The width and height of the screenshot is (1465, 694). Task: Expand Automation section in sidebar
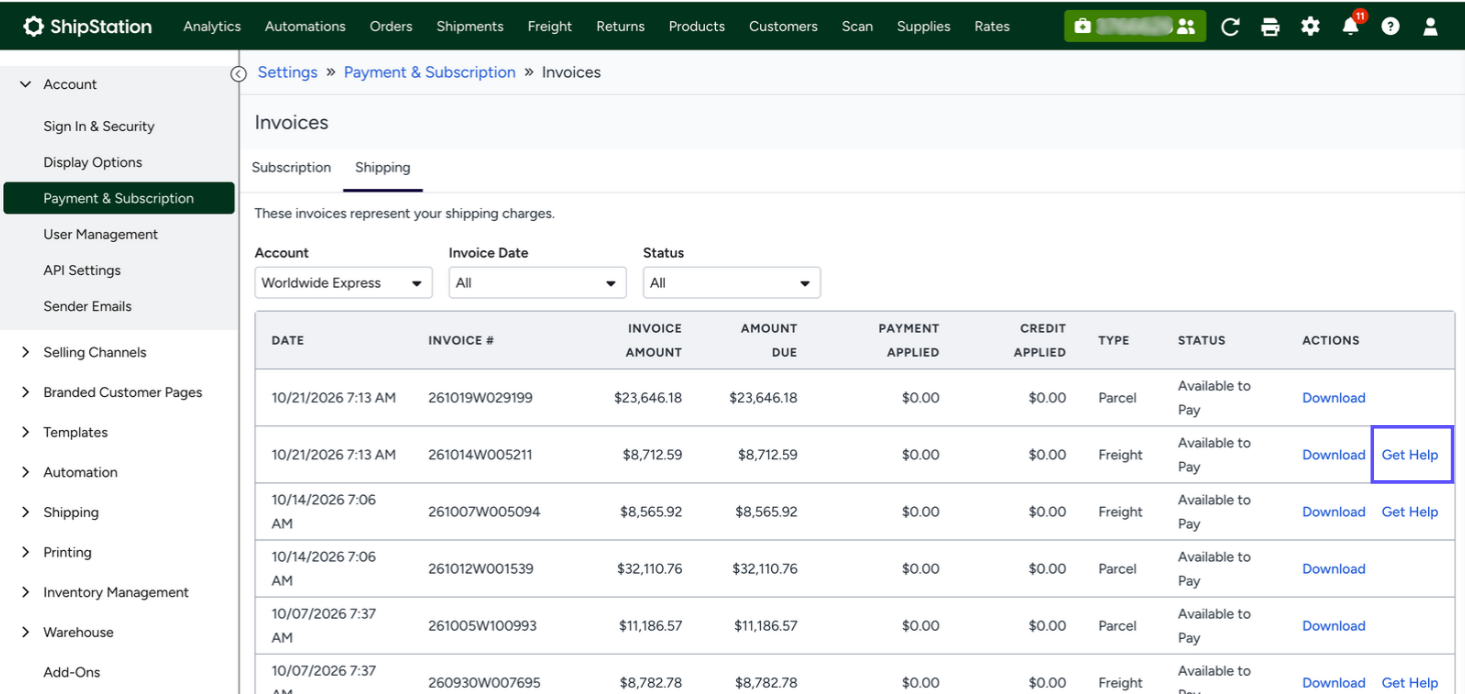coord(26,472)
